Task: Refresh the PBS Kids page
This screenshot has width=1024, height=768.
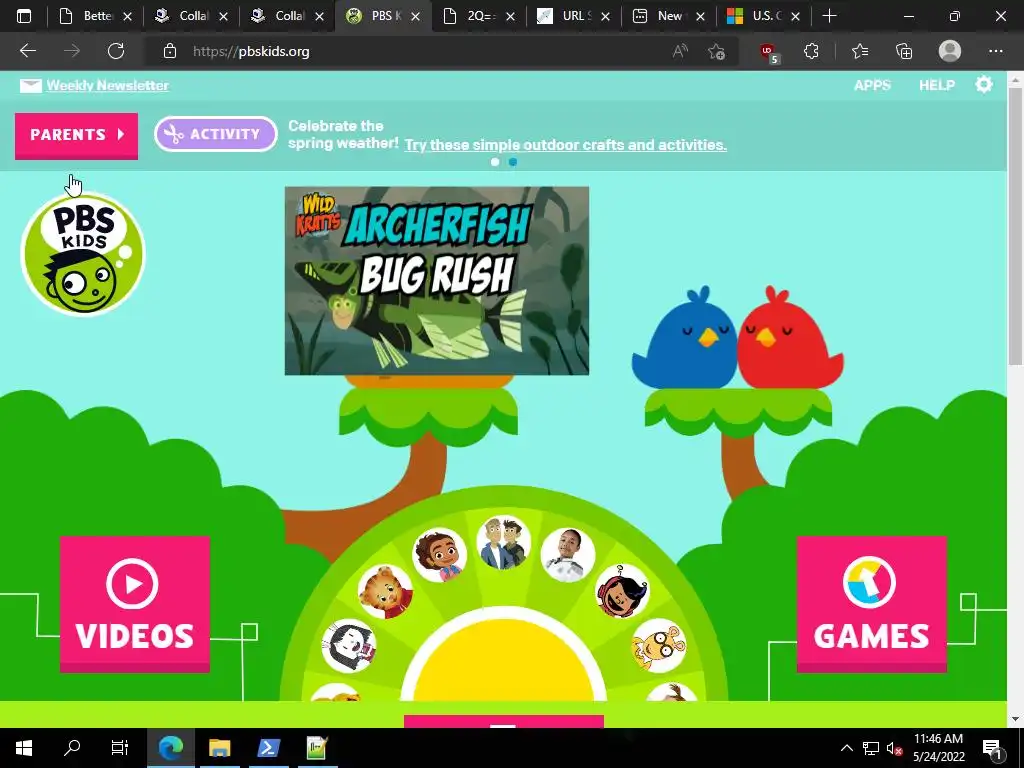Action: (x=116, y=51)
